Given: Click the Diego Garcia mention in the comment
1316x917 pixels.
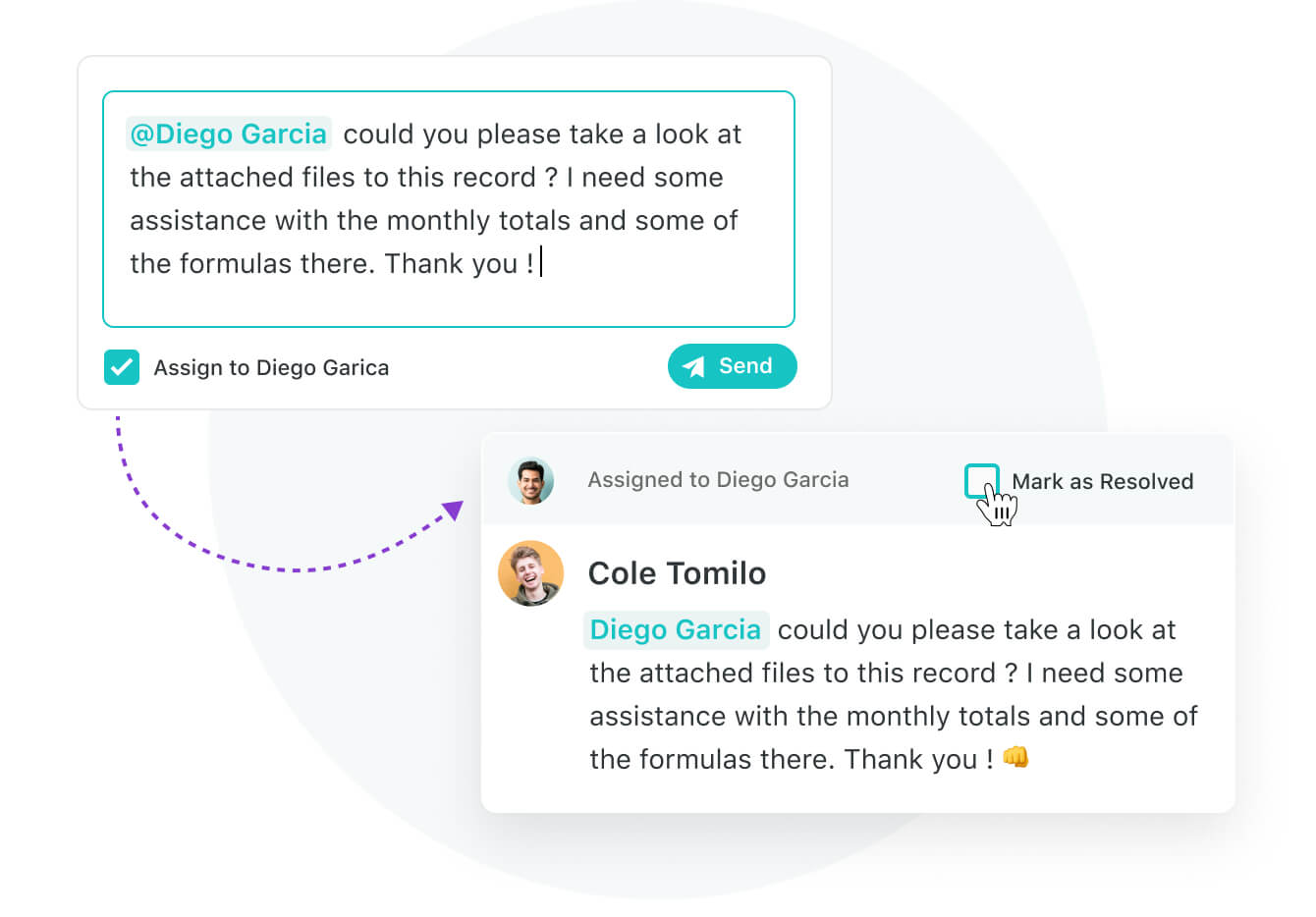Looking at the screenshot, I should pyautogui.click(x=676, y=629).
